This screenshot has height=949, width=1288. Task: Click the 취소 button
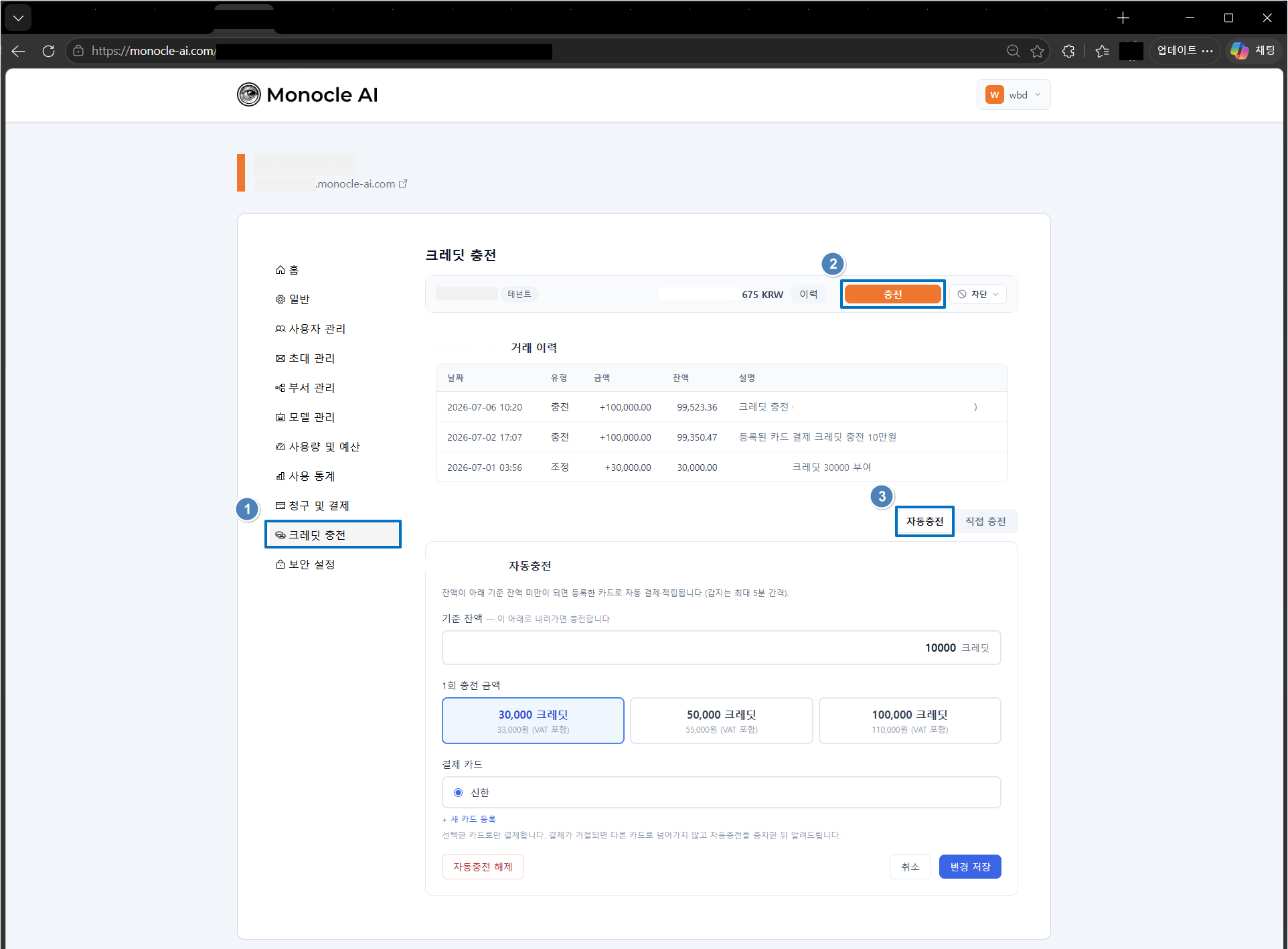coord(910,867)
